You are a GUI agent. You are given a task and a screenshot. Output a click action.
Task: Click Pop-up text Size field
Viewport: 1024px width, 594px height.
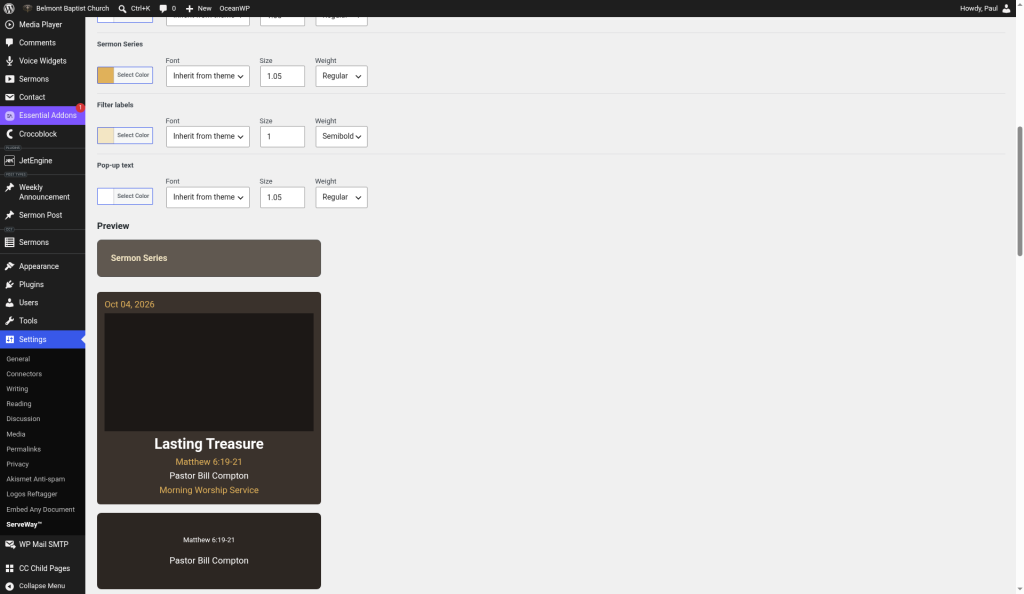coord(282,197)
